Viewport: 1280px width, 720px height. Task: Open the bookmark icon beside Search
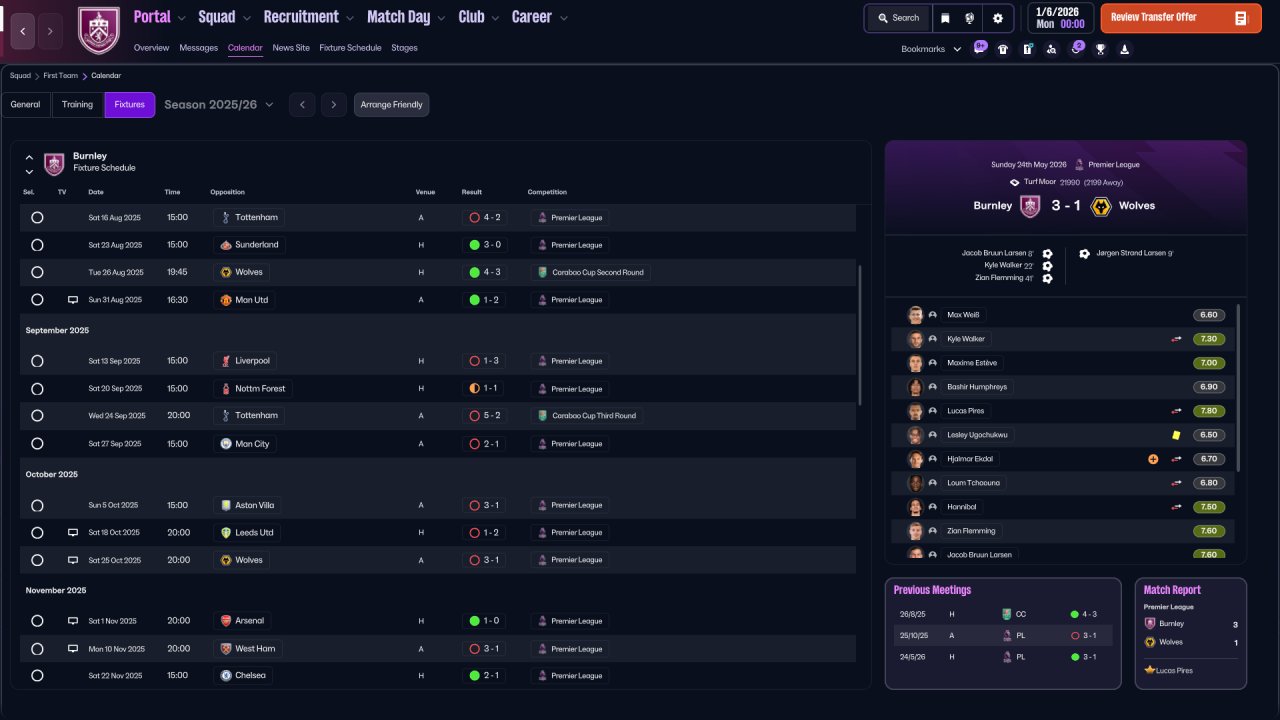click(x=945, y=18)
